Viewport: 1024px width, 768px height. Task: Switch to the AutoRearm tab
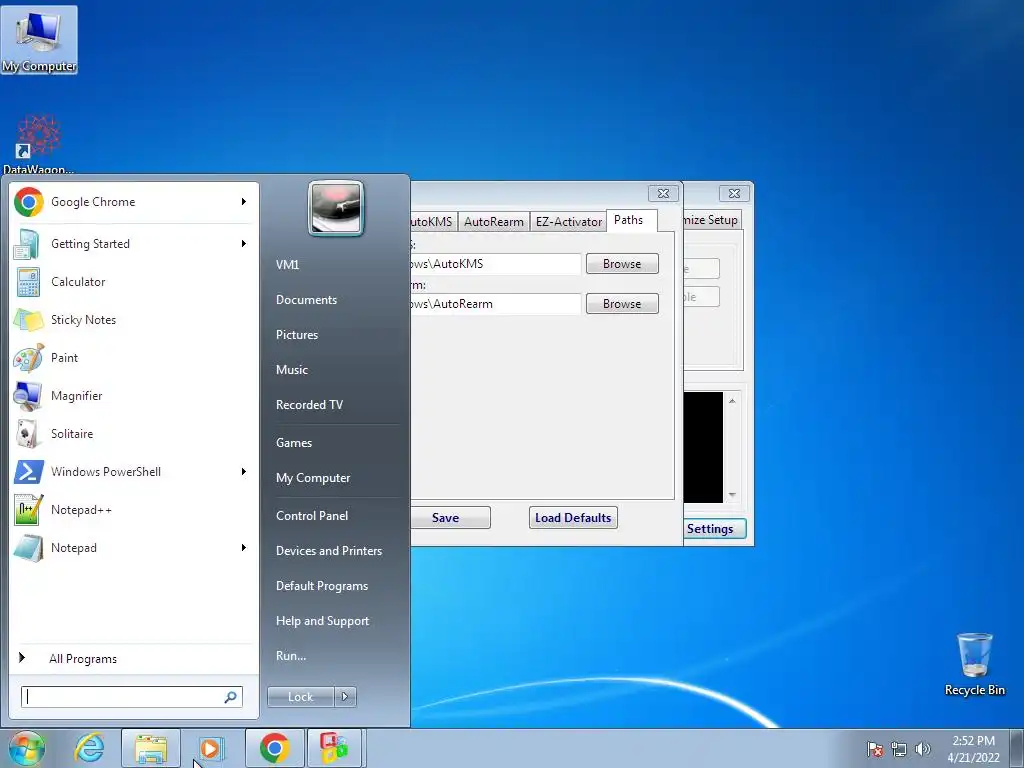click(x=494, y=221)
